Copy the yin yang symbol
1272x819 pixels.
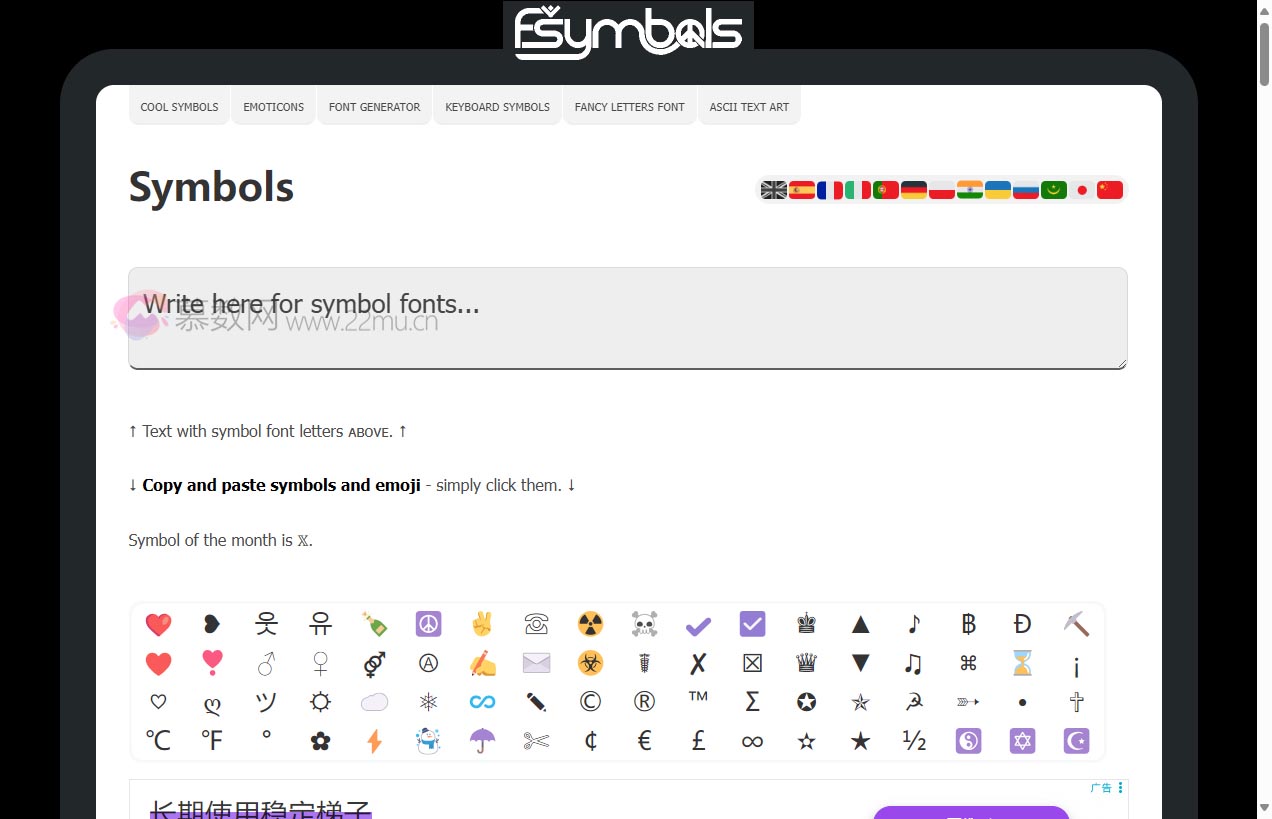[x=968, y=740]
